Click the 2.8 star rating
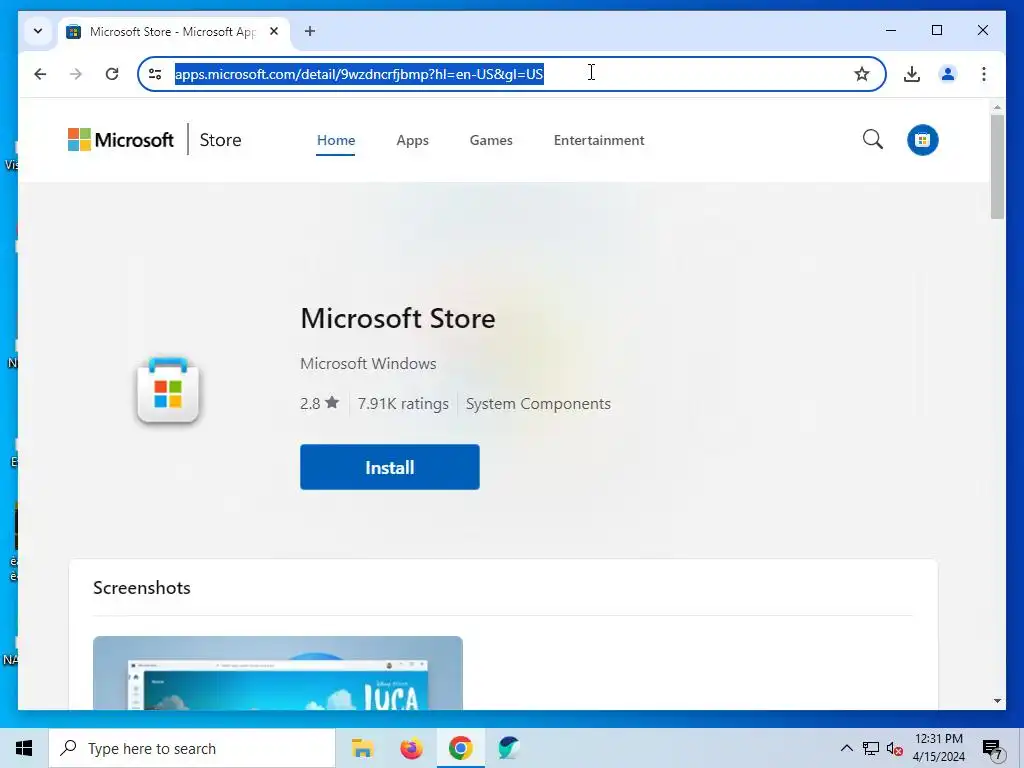Viewport: 1024px width, 768px height. [319, 404]
